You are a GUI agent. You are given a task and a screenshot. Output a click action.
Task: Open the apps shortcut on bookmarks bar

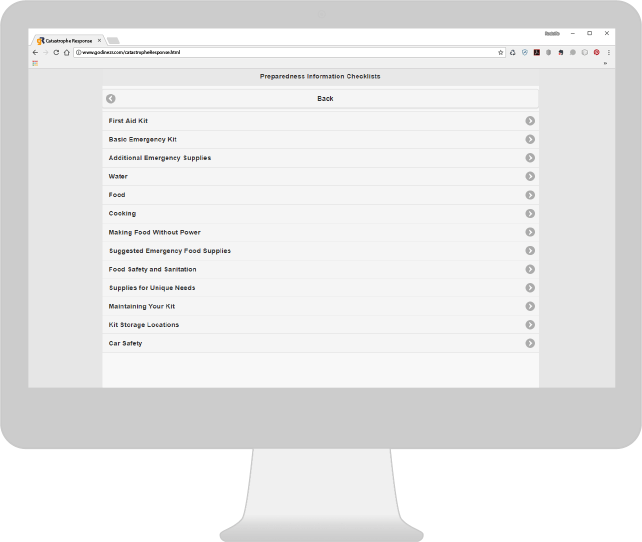point(35,63)
